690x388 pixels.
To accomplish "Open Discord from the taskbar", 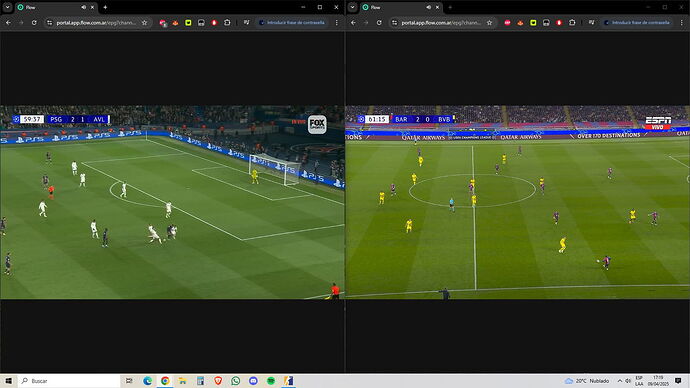I will (x=253, y=381).
